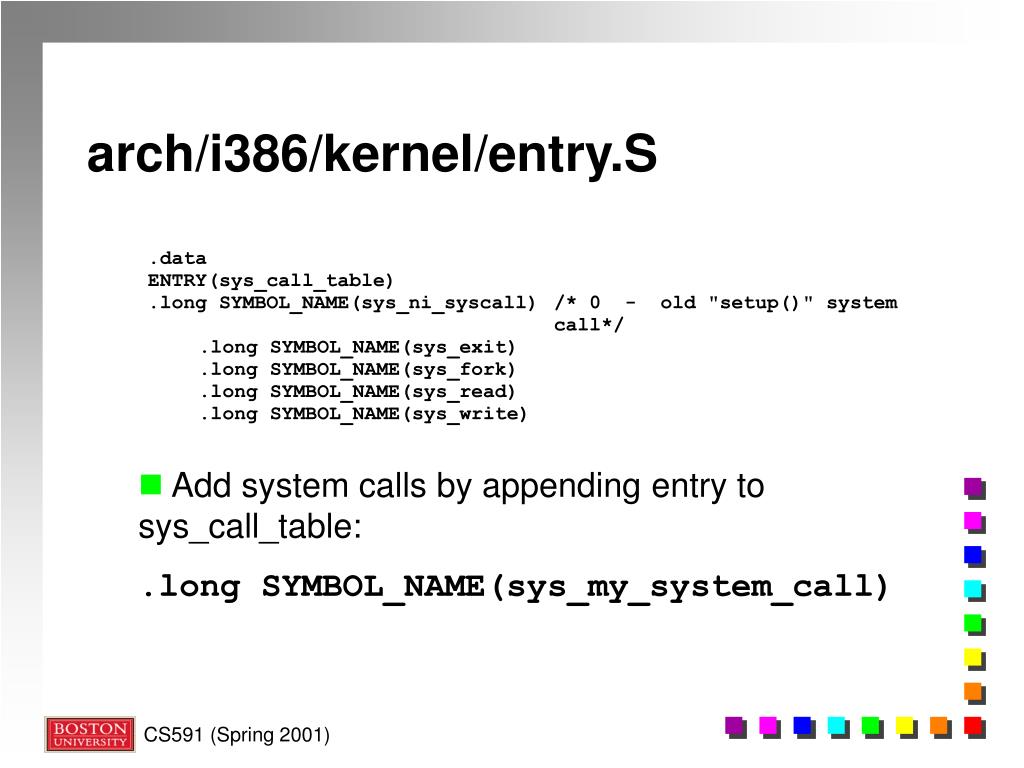Click the SYMBOL_NAME(sys_ni_syscall) code line
The width and height of the screenshot is (1024, 768).
pos(342,303)
